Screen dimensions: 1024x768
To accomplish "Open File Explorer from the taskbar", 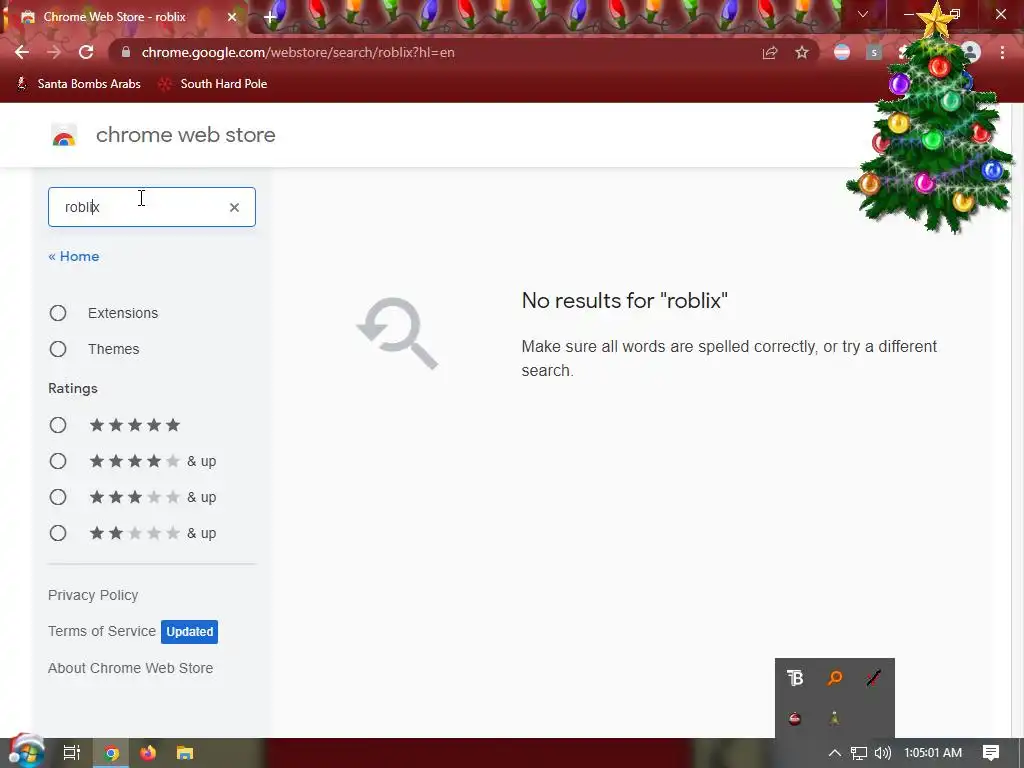I will coord(185,753).
